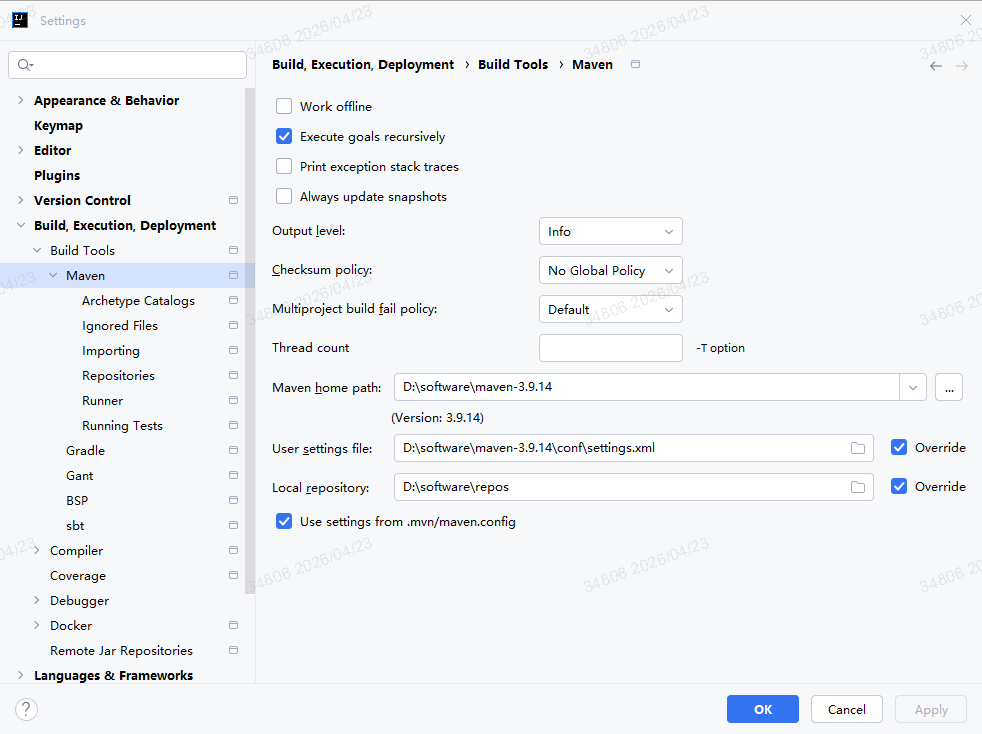Click project icon on Runner row
This screenshot has width=982, height=734.
coord(234,401)
